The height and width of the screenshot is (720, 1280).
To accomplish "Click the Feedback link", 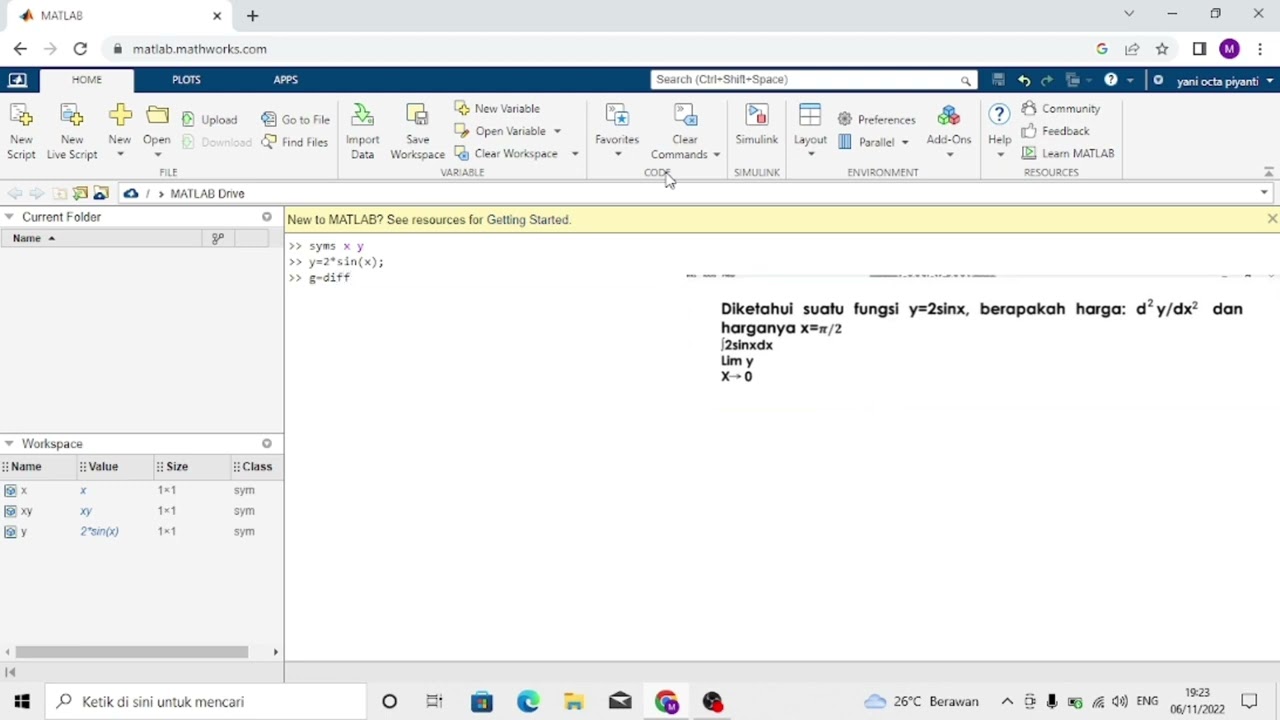I will 1055,131.
